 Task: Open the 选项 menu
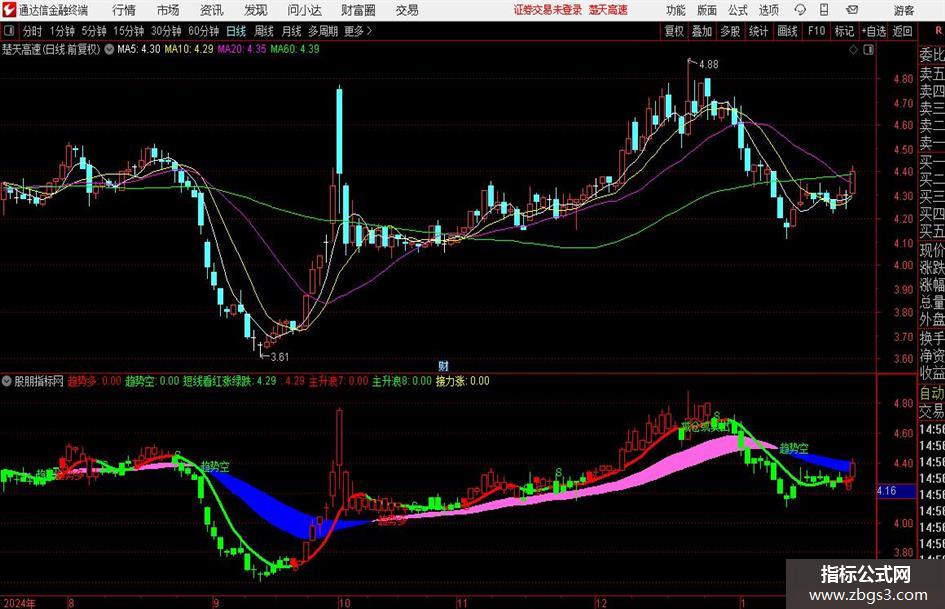coord(768,10)
